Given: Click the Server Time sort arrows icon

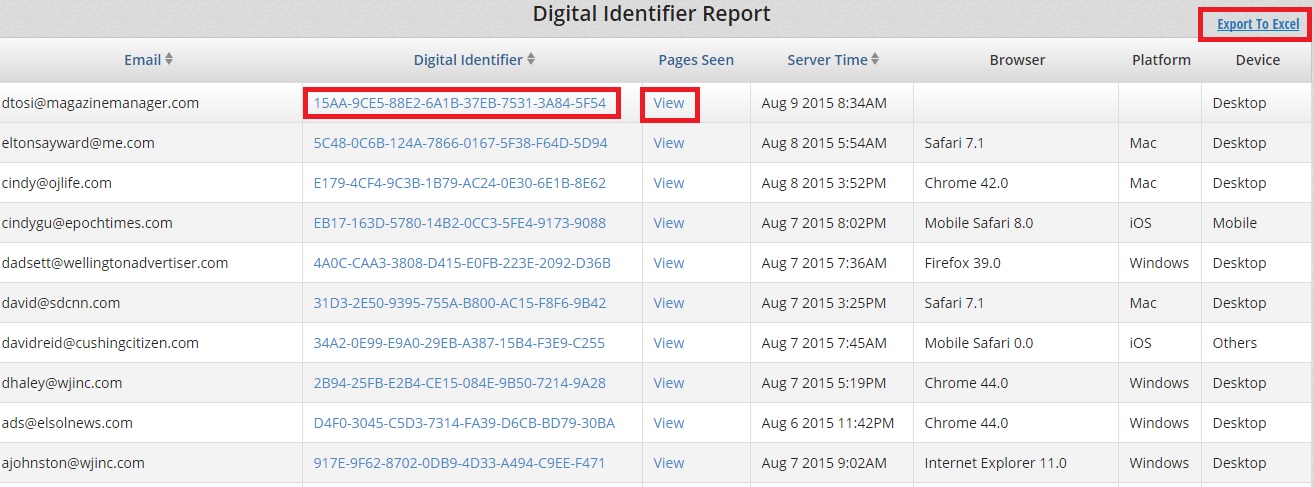Looking at the screenshot, I should pos(876,60).
